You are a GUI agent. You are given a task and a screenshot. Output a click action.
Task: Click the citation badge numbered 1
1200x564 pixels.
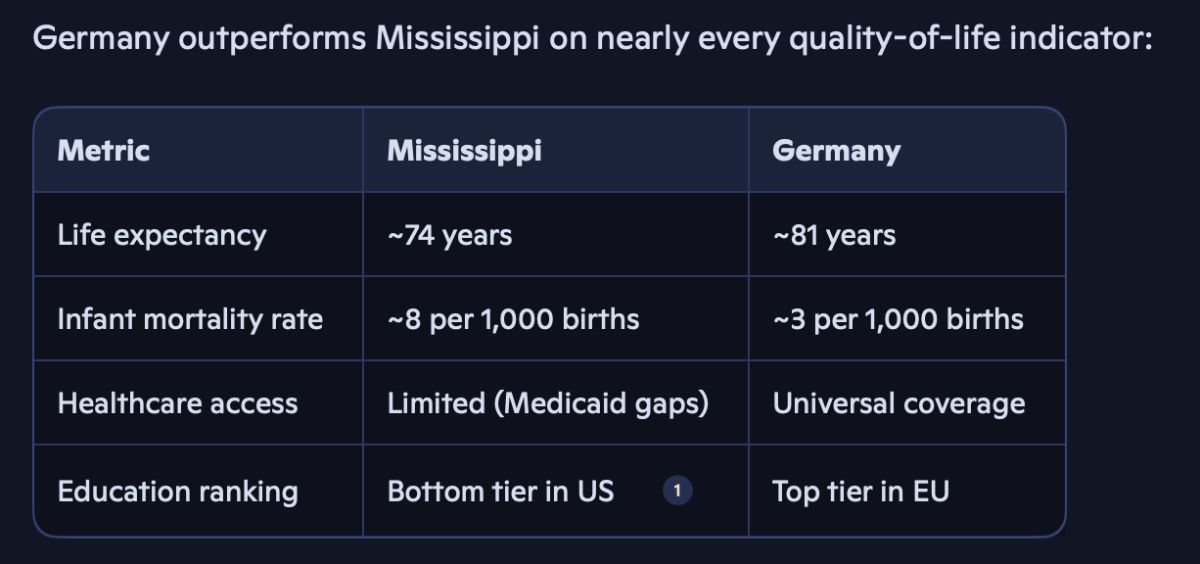(677, 491)
